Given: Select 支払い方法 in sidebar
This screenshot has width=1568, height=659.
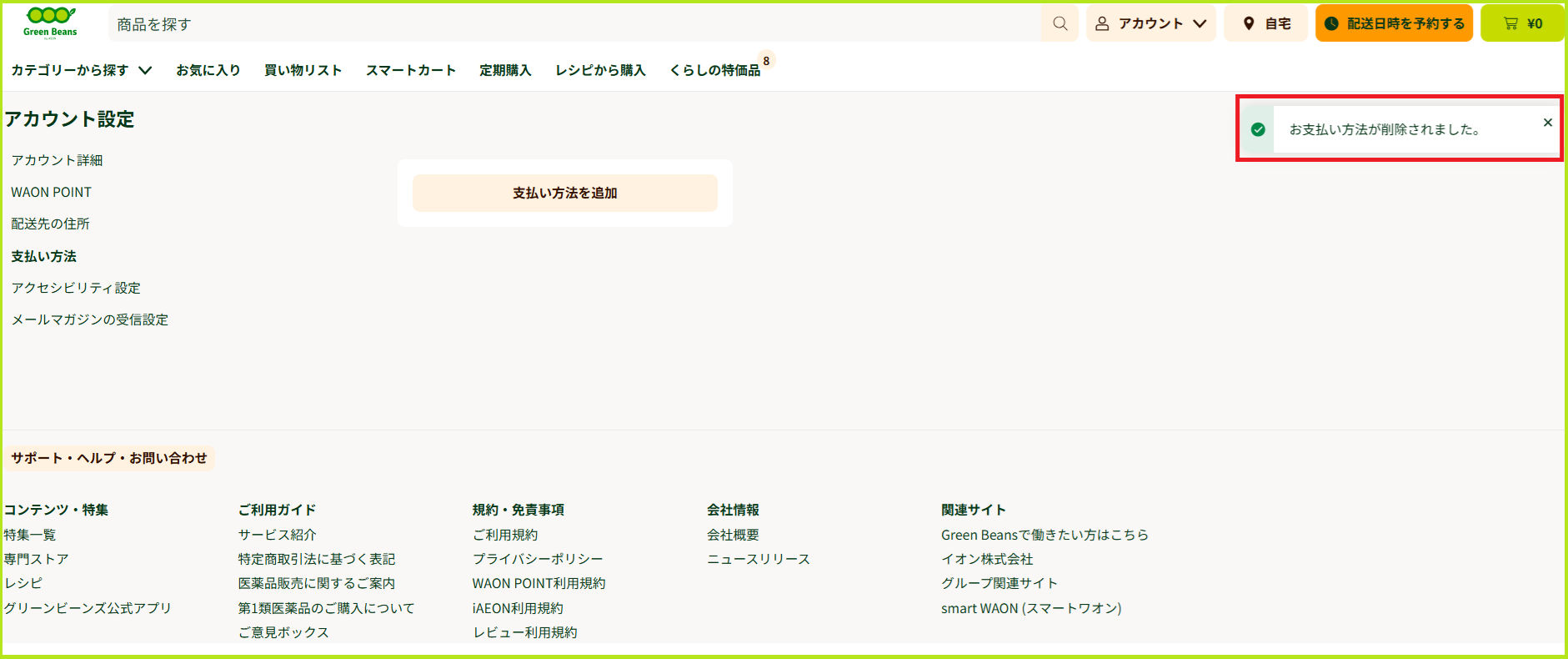Looking at the screenshot, I should 44,256.
